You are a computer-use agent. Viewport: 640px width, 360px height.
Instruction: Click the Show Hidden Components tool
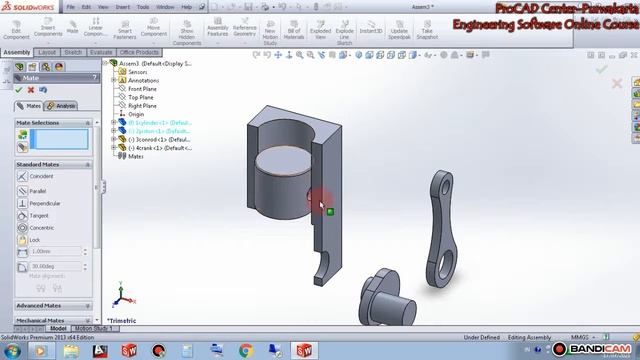[x=187, y=33]
